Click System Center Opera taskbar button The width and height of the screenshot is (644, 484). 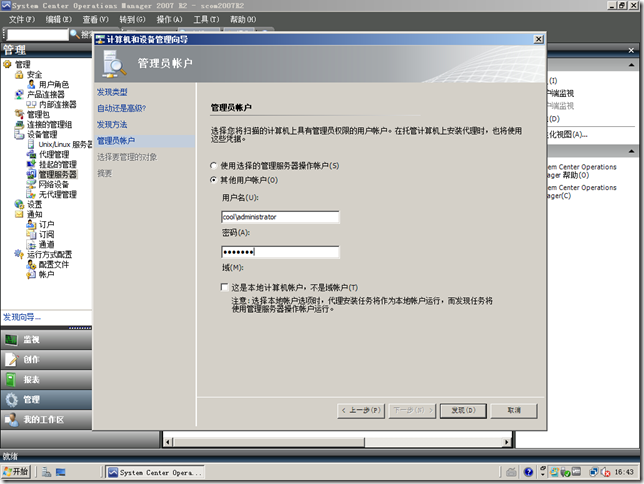pos(155,472)
